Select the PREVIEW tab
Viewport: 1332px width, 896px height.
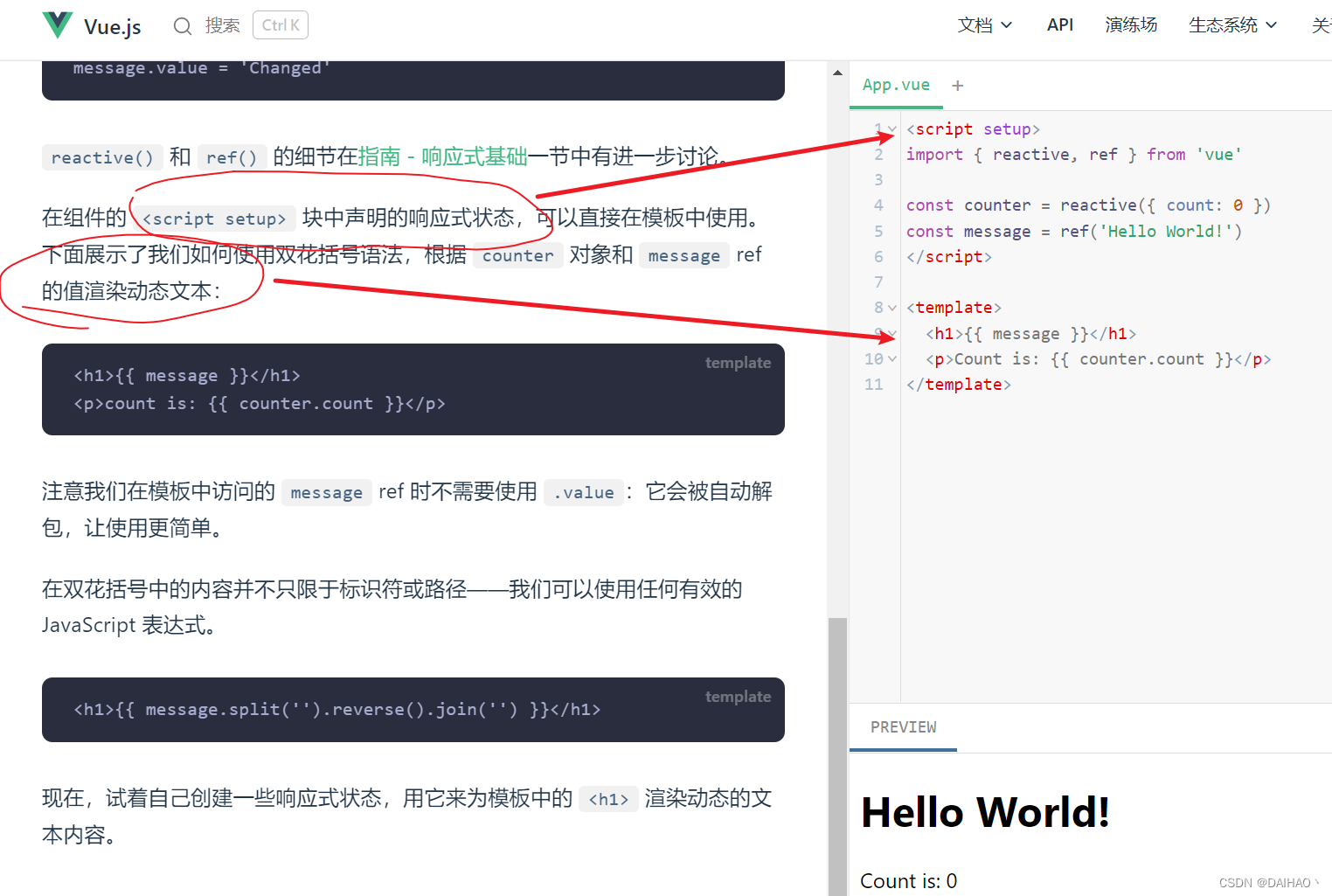click(x=903, y=727)
